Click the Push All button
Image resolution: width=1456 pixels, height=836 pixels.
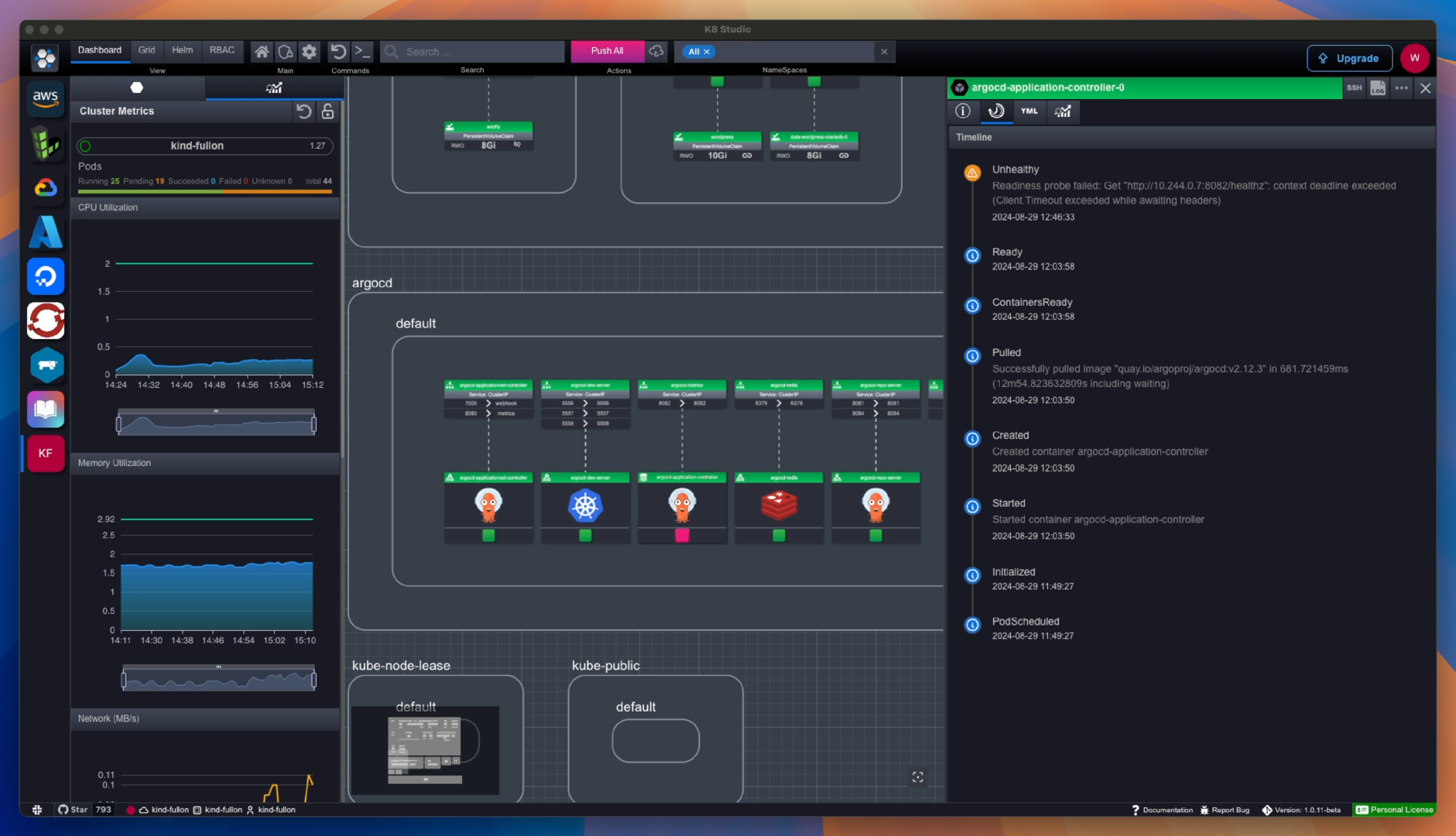pyautogui.click(x=607, y=51)
